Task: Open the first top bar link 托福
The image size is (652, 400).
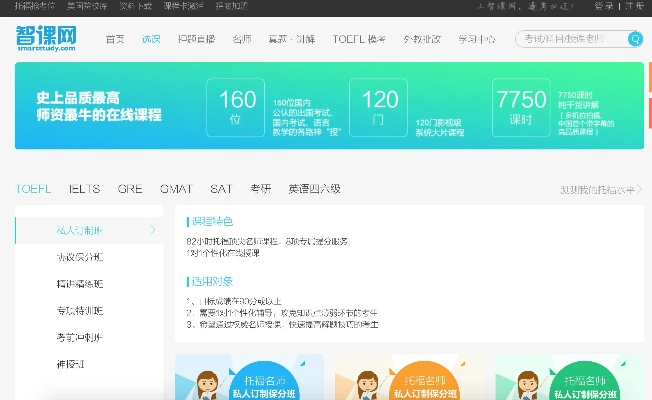Action: pos(35,6)
